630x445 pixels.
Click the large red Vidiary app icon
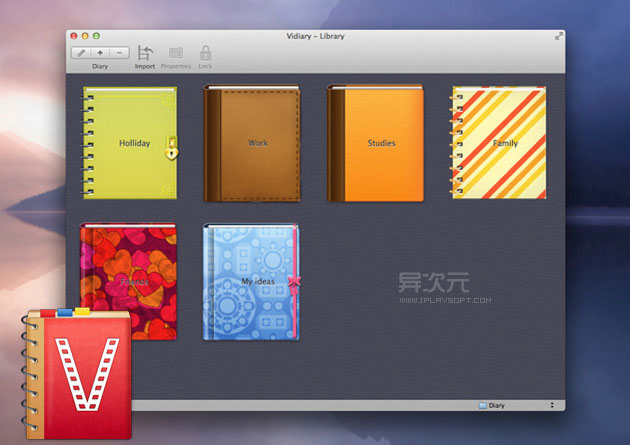[80, 374]
